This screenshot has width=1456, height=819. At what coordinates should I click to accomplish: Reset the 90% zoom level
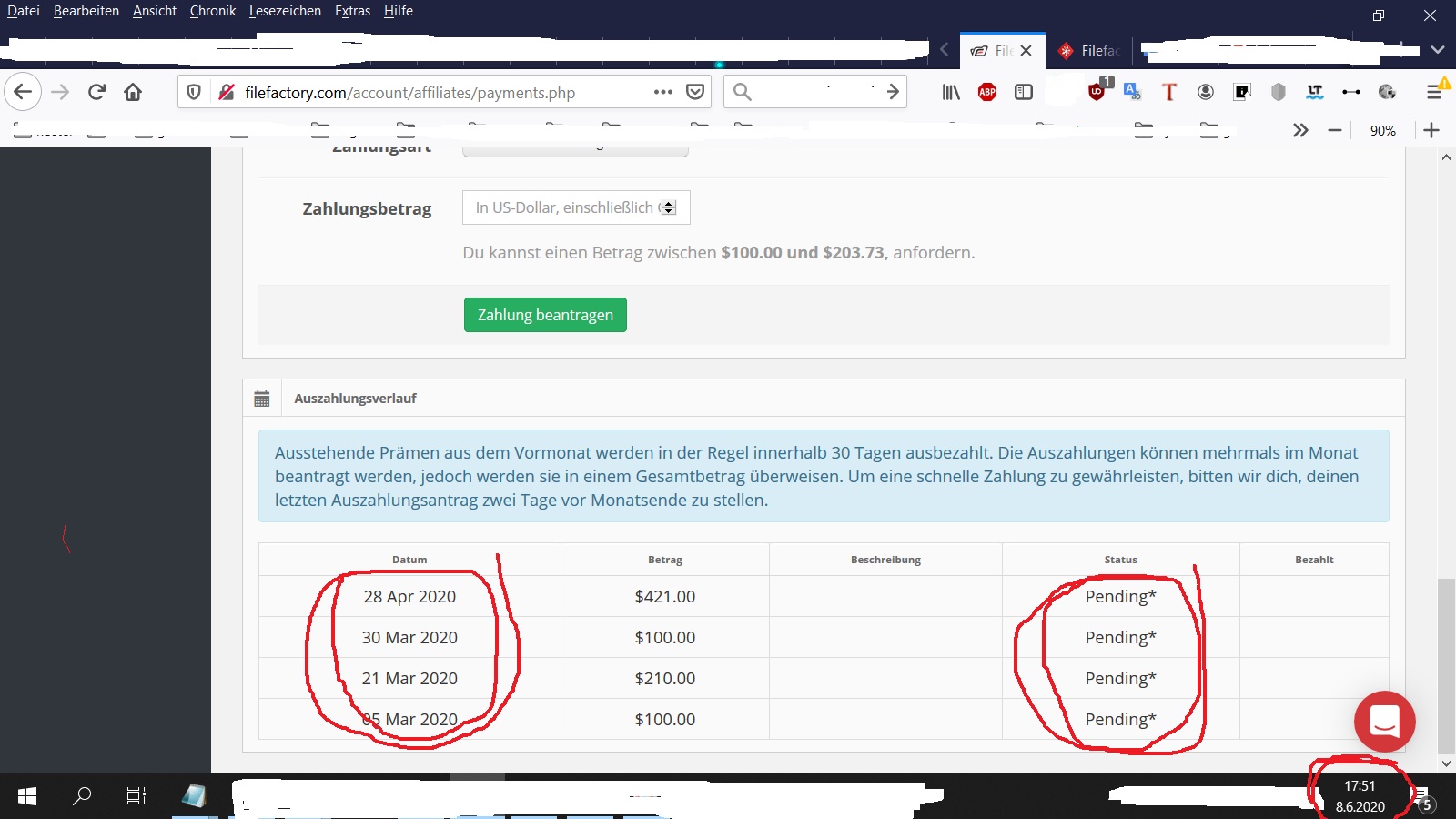pyautogui.click(x=1383, y=131)
